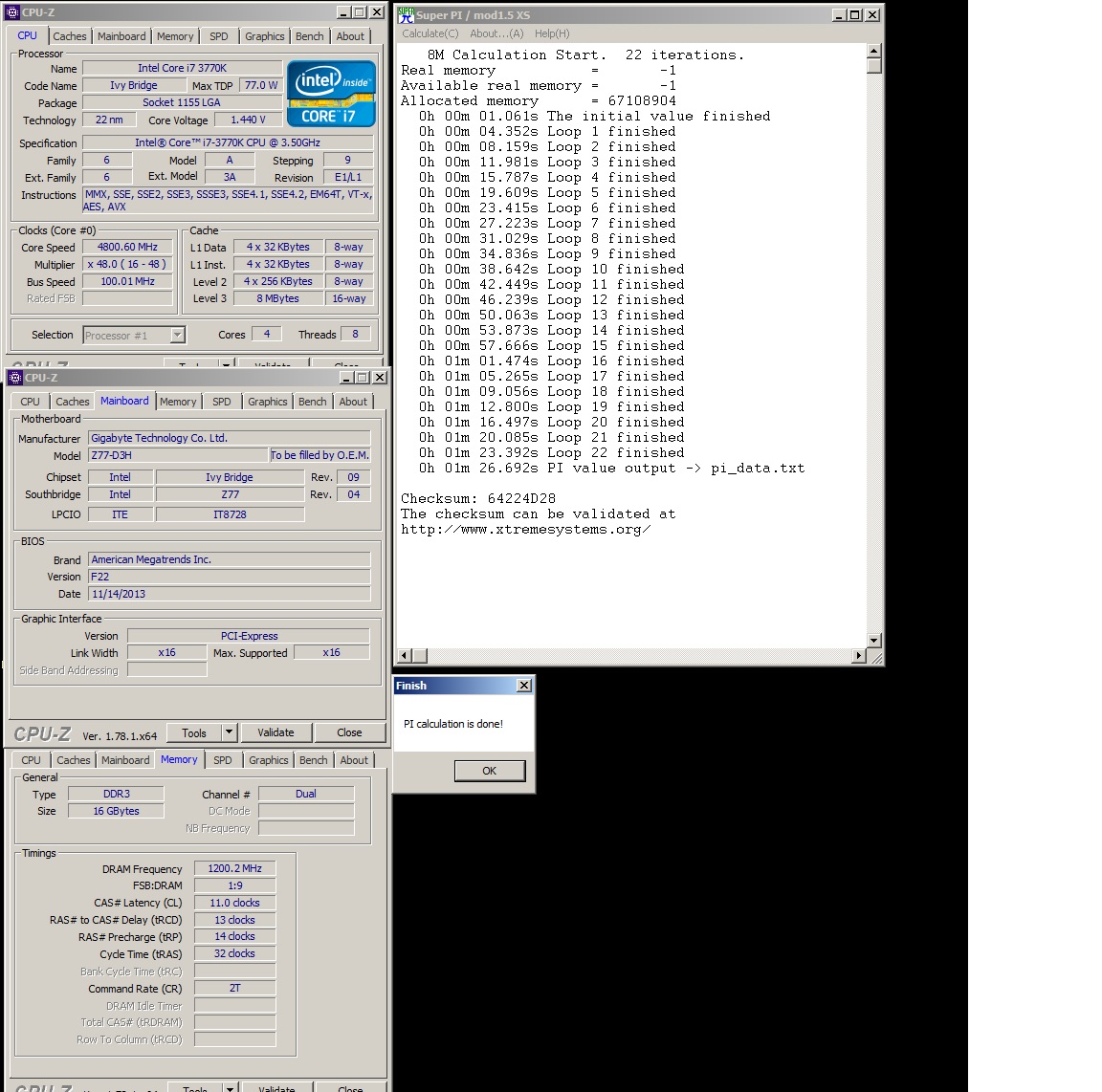
Task: Click Close button in the Mainboard window
Action: 349,732
